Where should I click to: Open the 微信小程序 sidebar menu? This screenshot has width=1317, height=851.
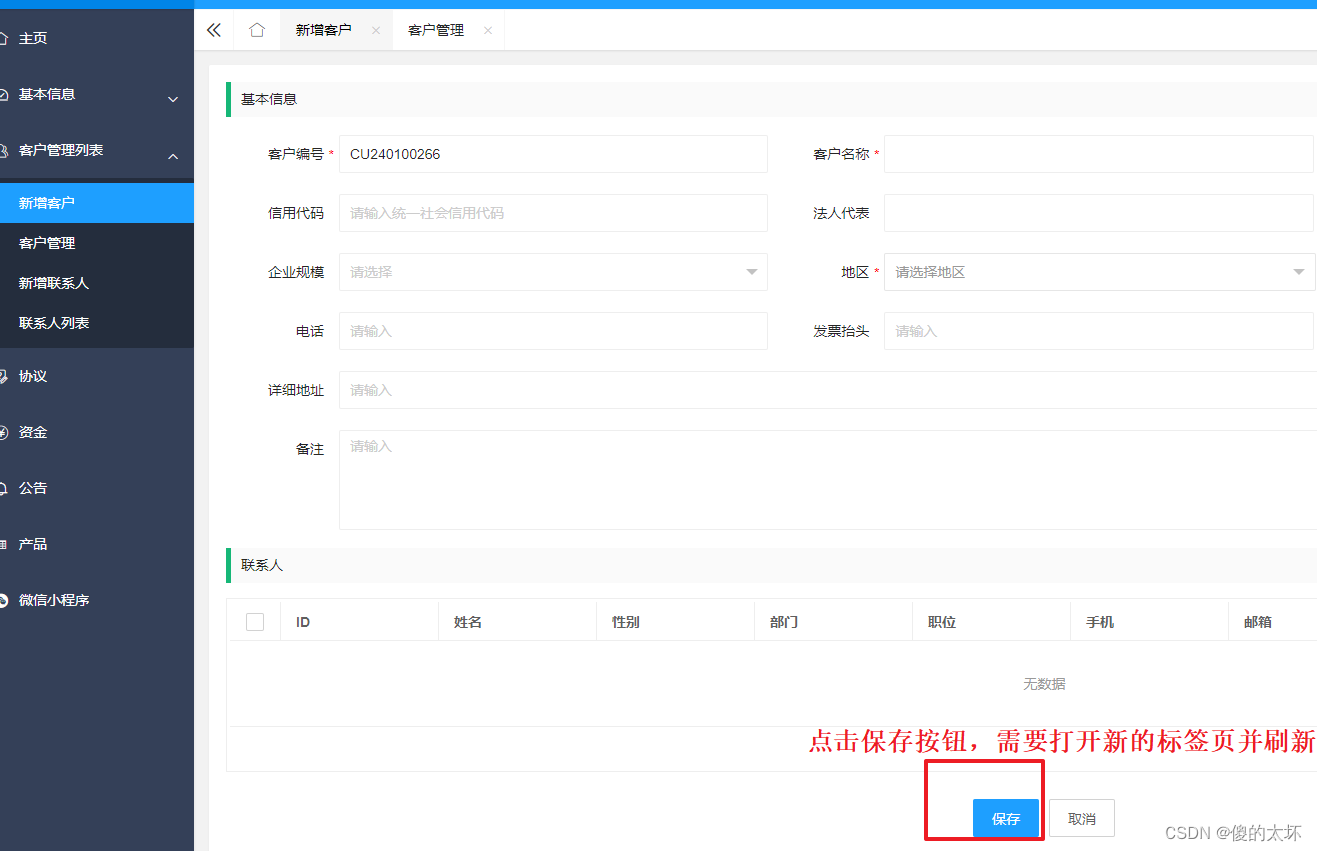[x=97, y=600]
